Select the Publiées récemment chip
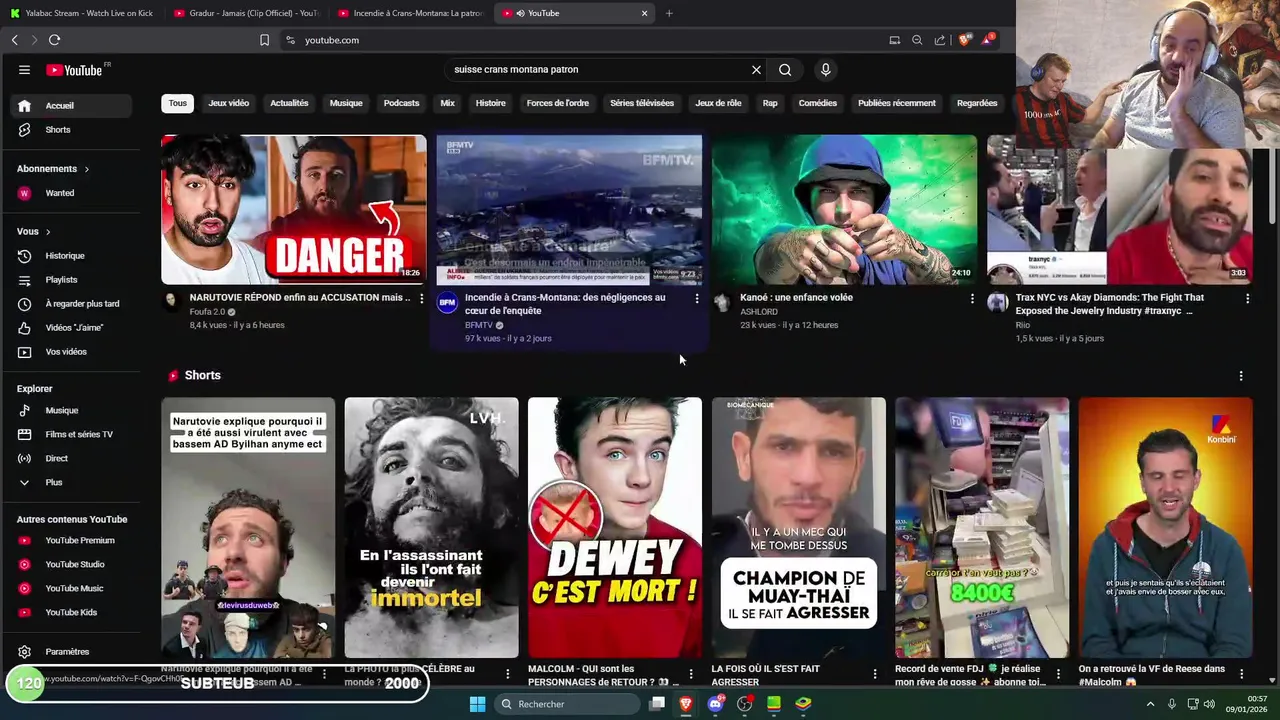Screen dimensions: 1280x720 click(897, 103)
